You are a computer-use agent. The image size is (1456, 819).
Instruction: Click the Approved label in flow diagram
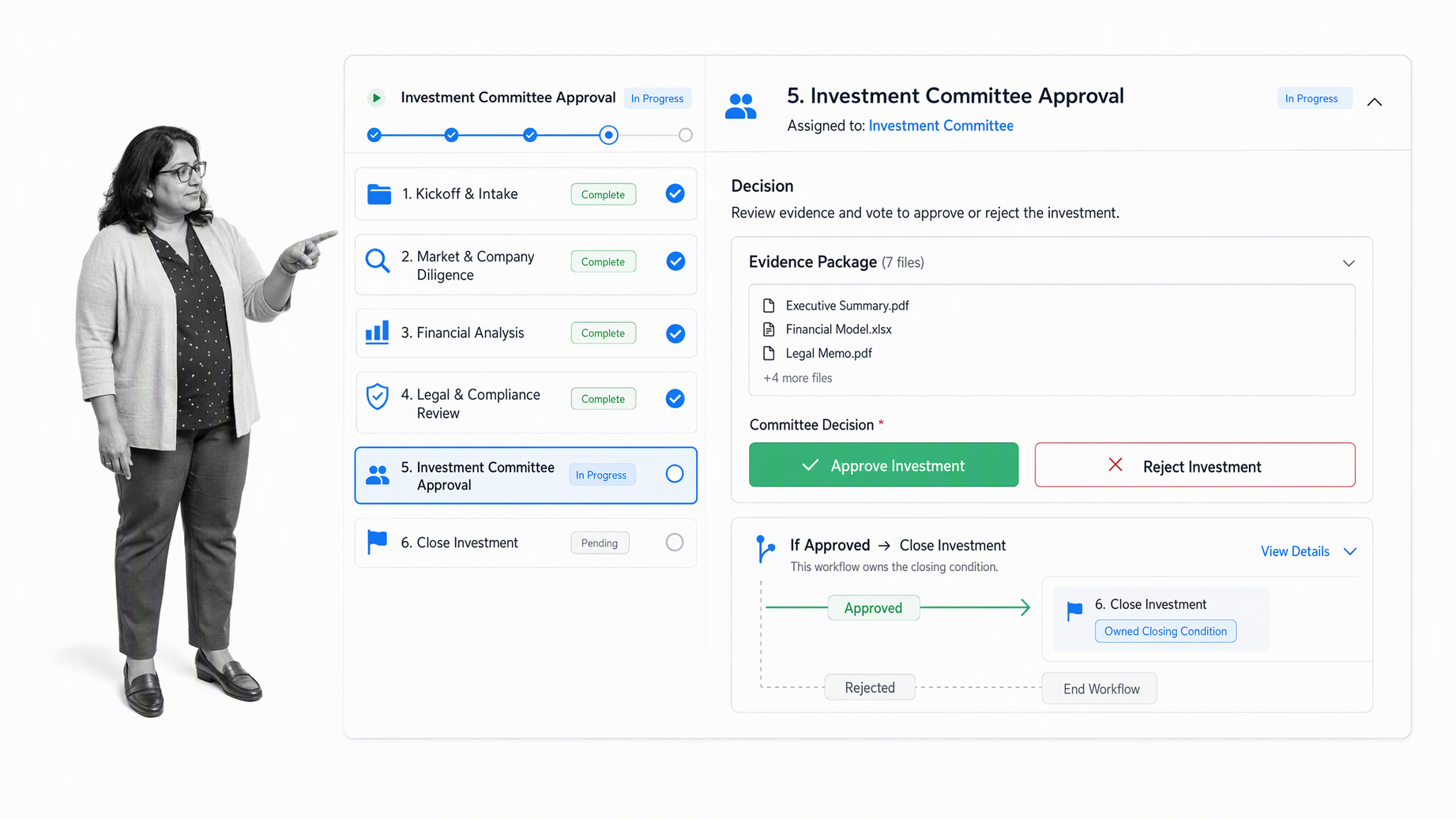pyautogui.click(x=873, y=608)
